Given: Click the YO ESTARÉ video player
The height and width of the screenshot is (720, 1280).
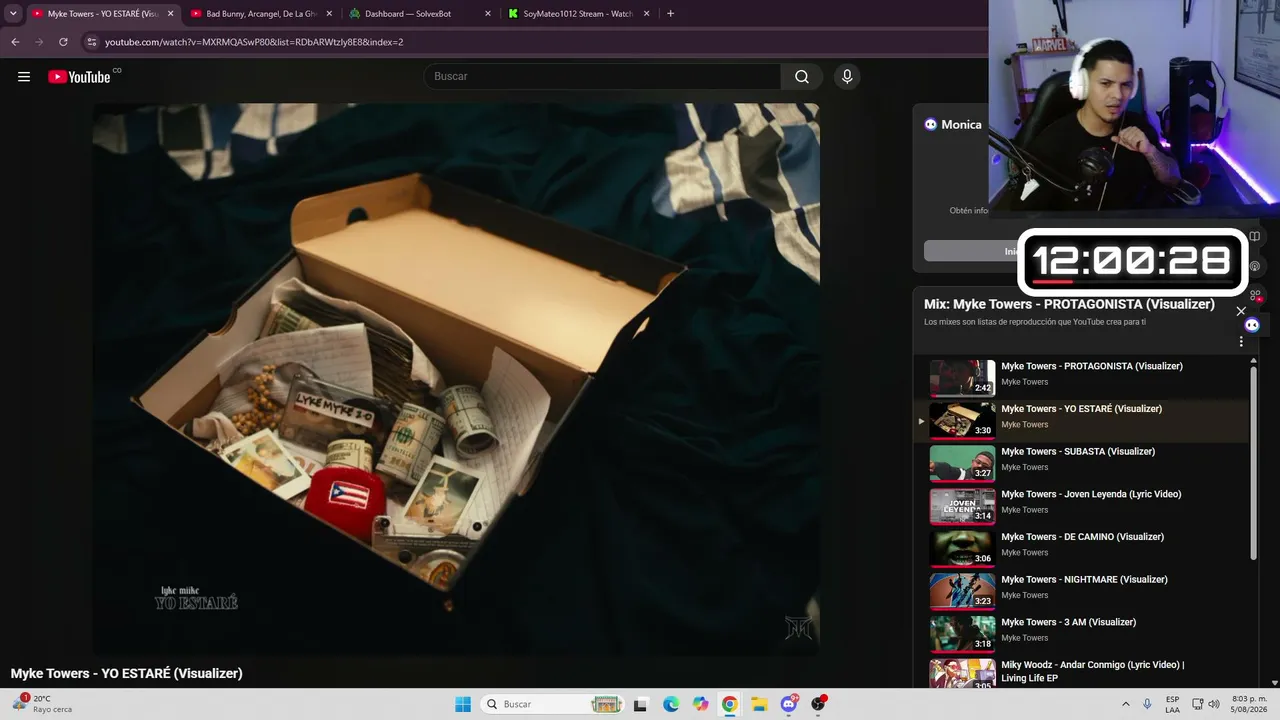Looking at the screenshot, I should click(x=456, y=379).
